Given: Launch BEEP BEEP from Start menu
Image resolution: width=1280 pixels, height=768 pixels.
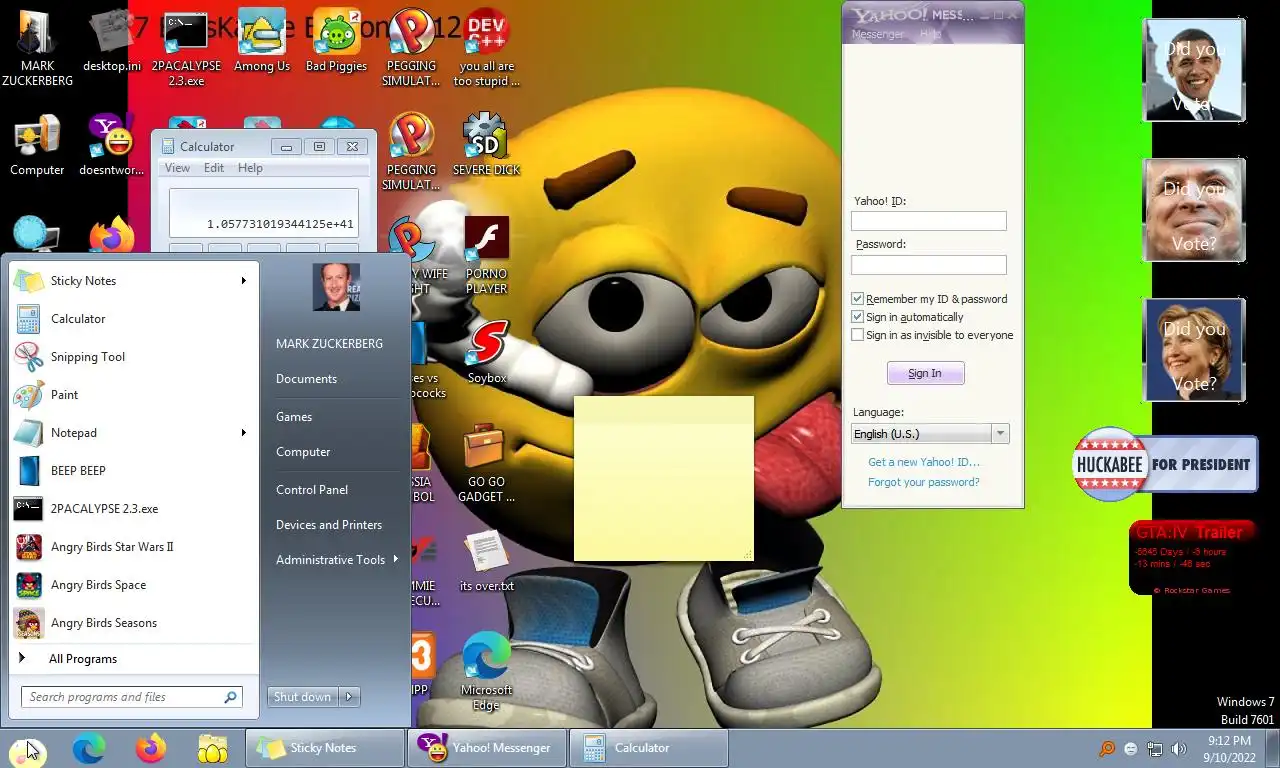Looking at the screenshot, I should [x=133, y=471].
